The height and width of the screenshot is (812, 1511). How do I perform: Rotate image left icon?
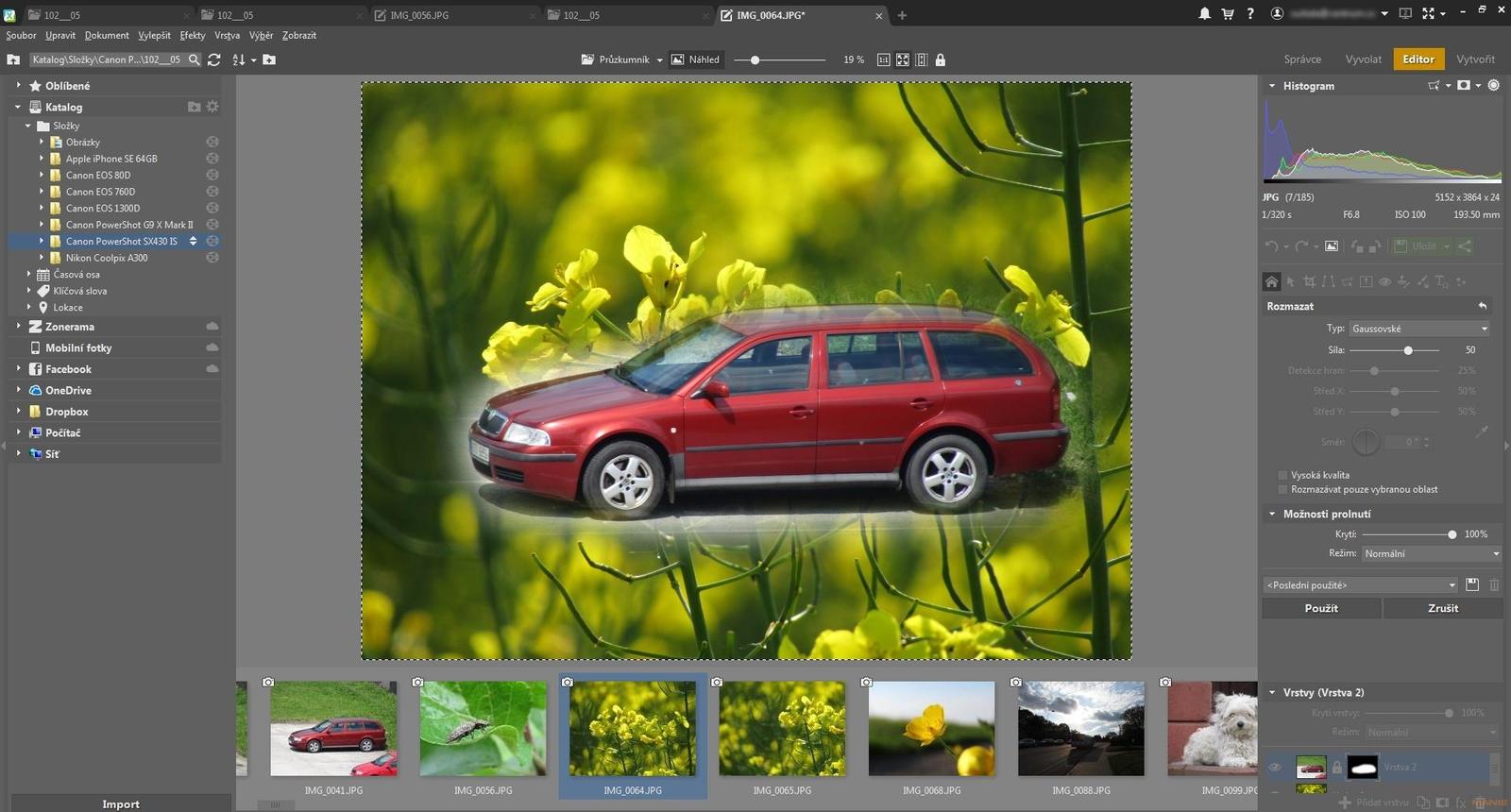(1357, 246)
